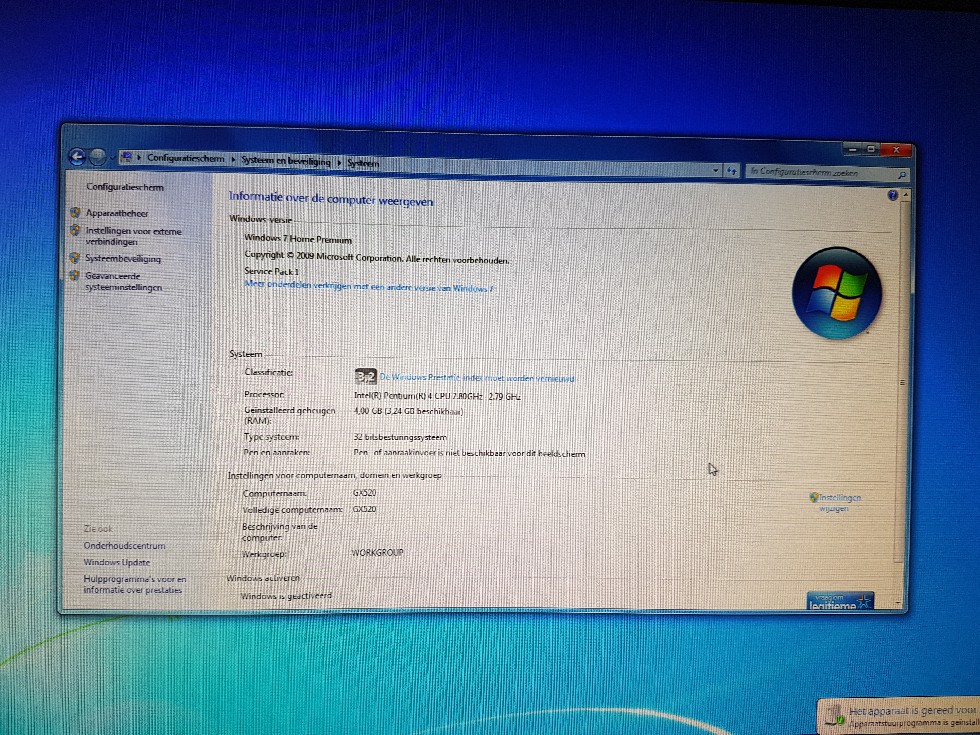Click the refresh button beside the address bar
The width and height of the screenshot is (980, 735).
coord(732,170)
